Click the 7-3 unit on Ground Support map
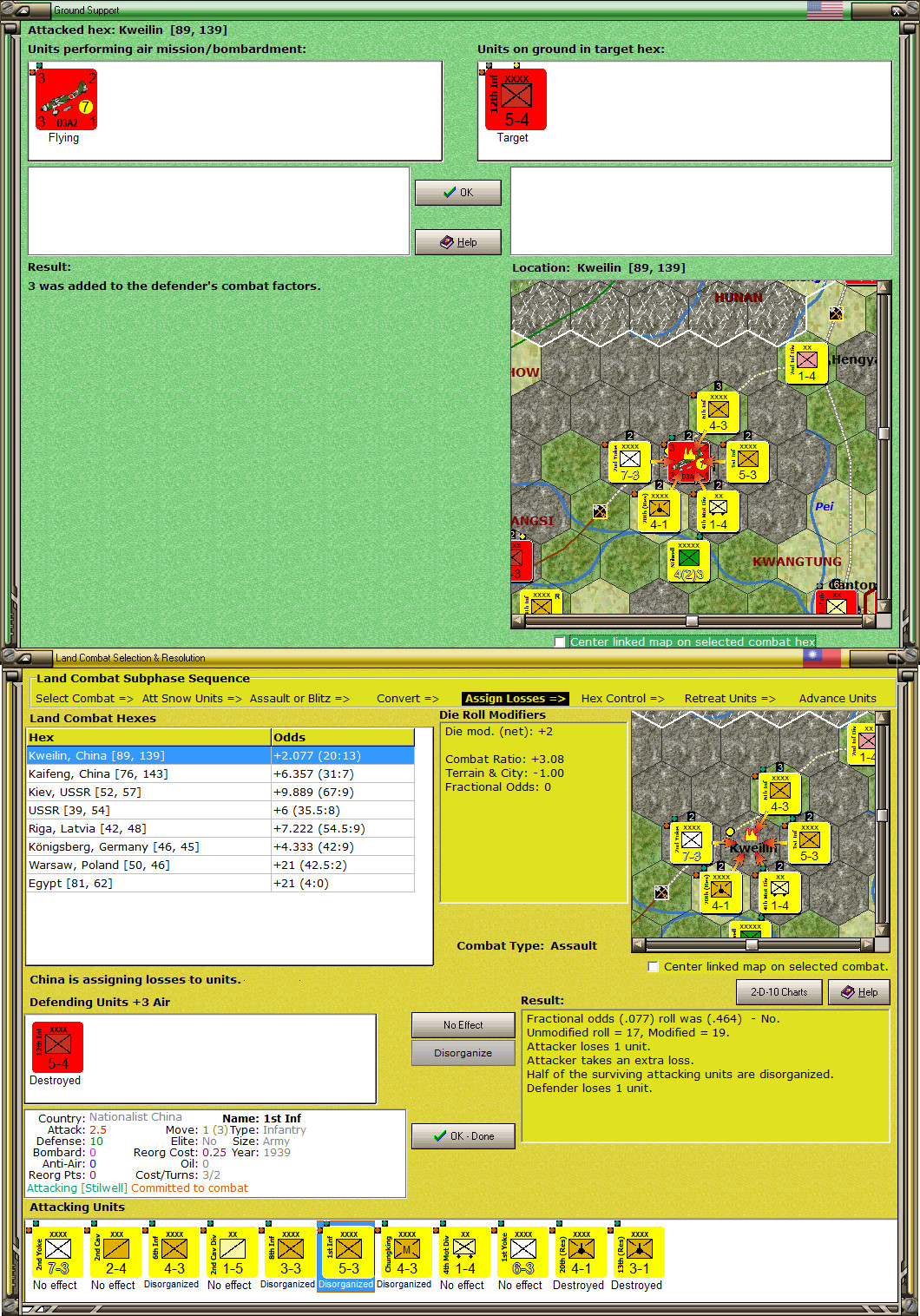 coord(629,462)
